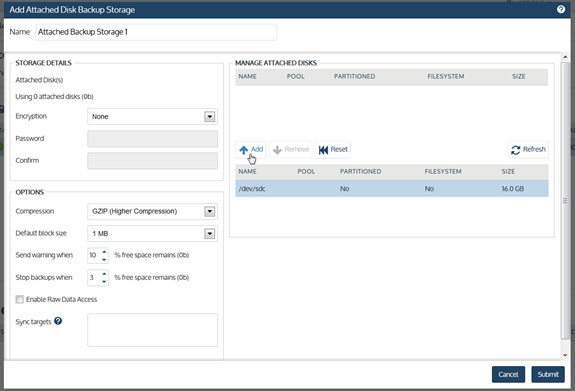Open the help icon in the dialog title bar
The height and width of the screenshot is (391, 575).
(x=561, y=10)
